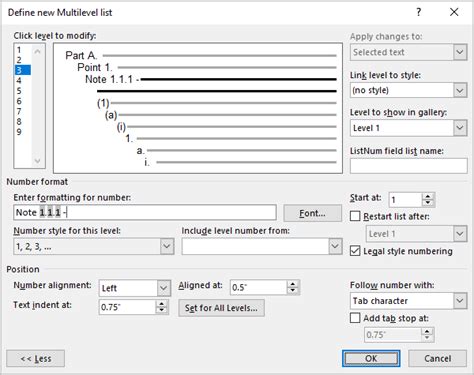Collapse the dialog with the Less button
The image size is (474, 375).
click(36, 359)
